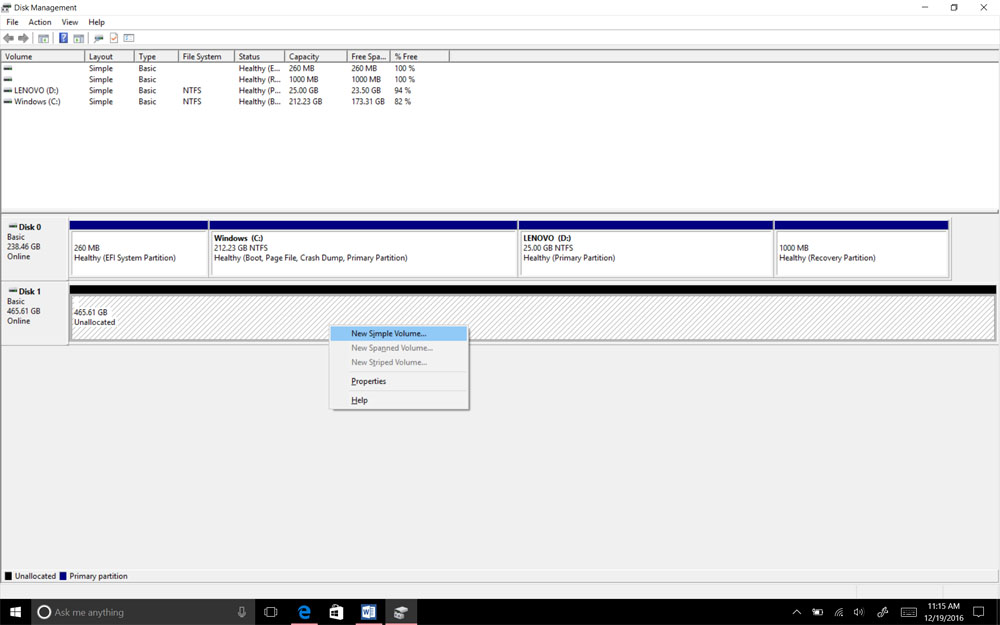Click the Forward arrow on the toolbar

point(21,38)
